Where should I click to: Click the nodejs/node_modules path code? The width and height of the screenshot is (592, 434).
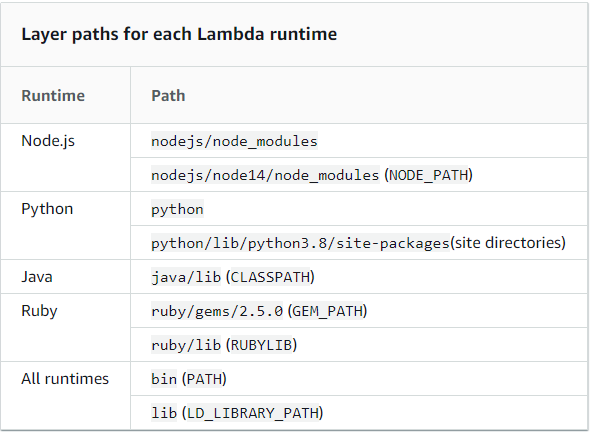pos(234,141)
